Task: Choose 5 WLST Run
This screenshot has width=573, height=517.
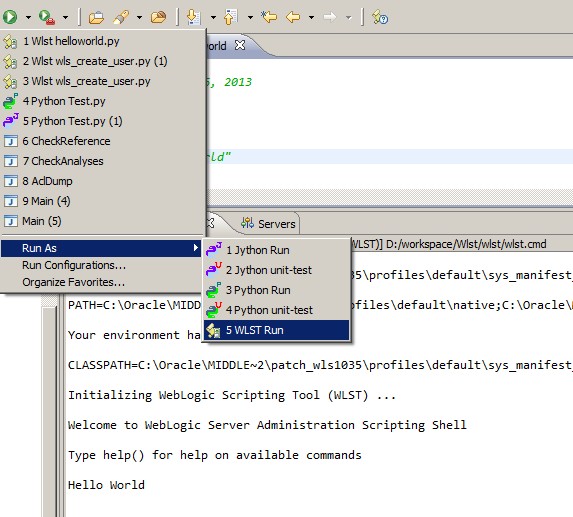Action: (x=277, y=330)
